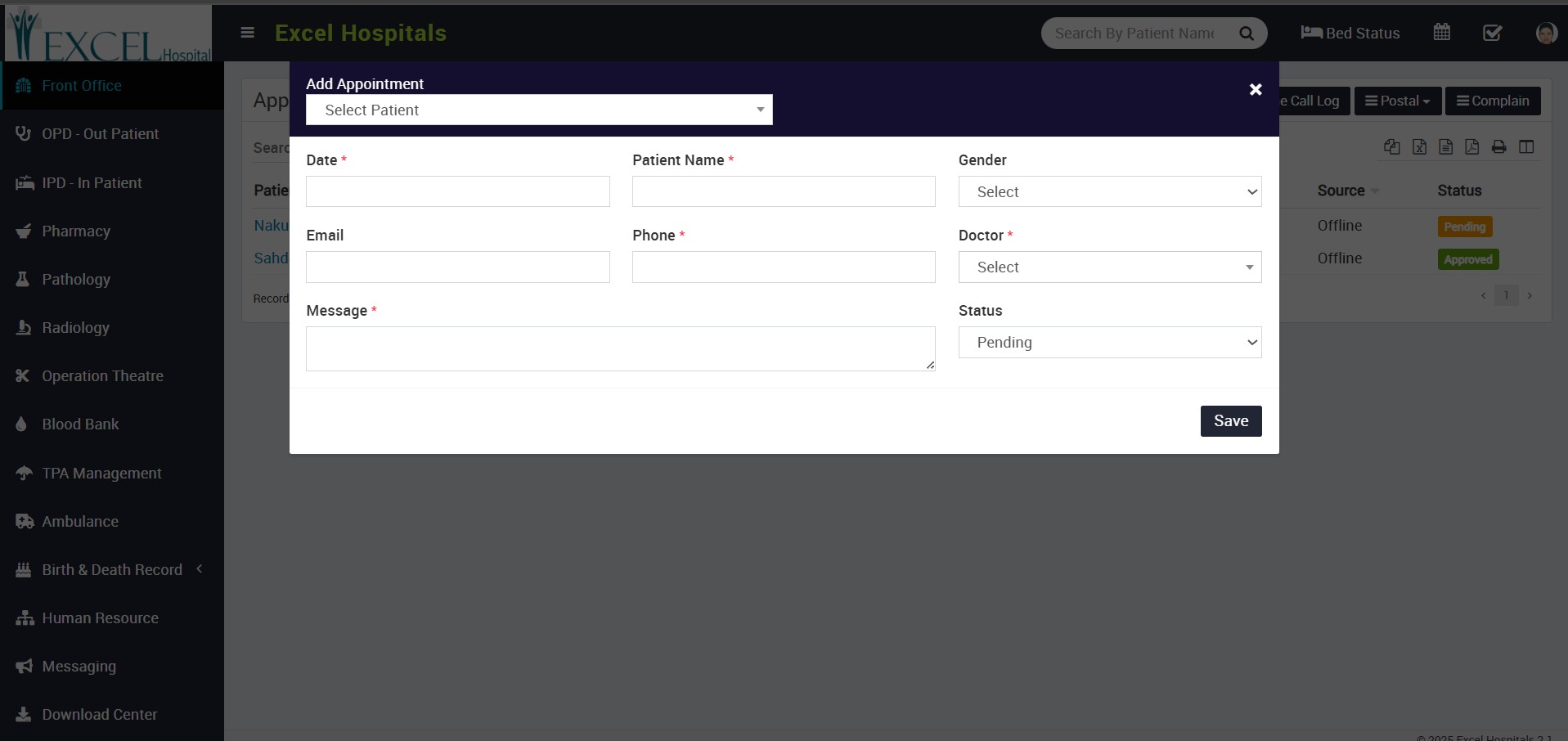Open the Doctor select dropdown
Viewport: 1568px width, 741px height.
click(1110, 267)
